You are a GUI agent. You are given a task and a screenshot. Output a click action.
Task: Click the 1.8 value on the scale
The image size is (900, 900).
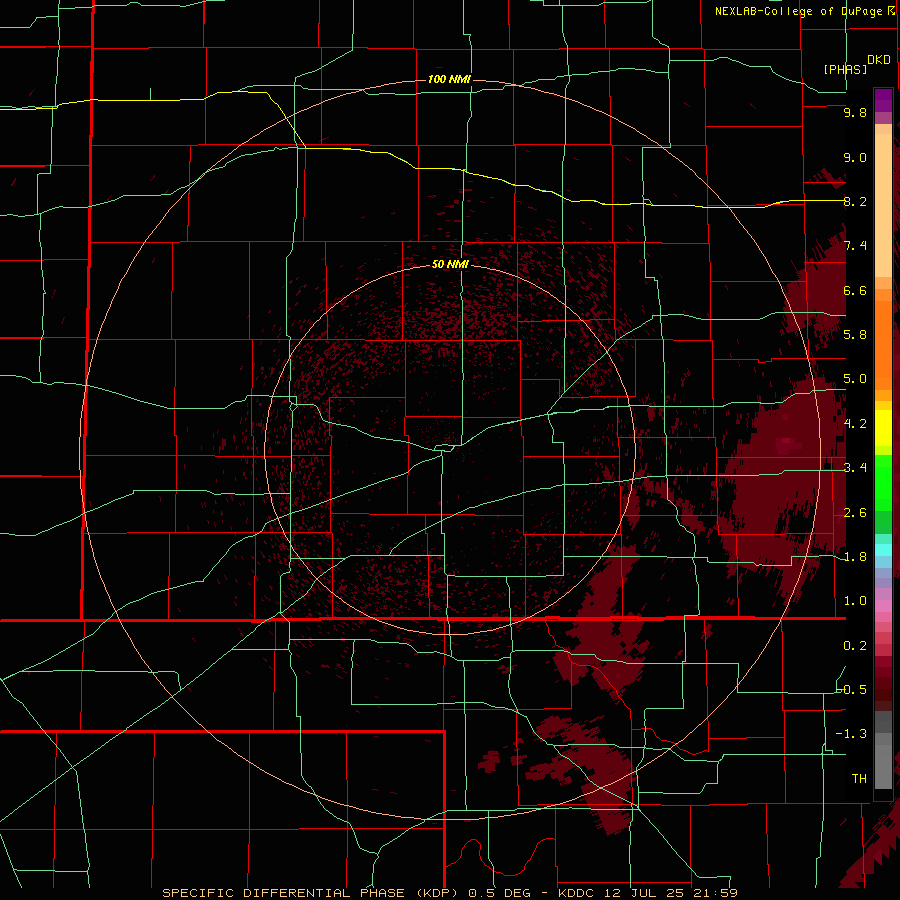tap(855, 556)
